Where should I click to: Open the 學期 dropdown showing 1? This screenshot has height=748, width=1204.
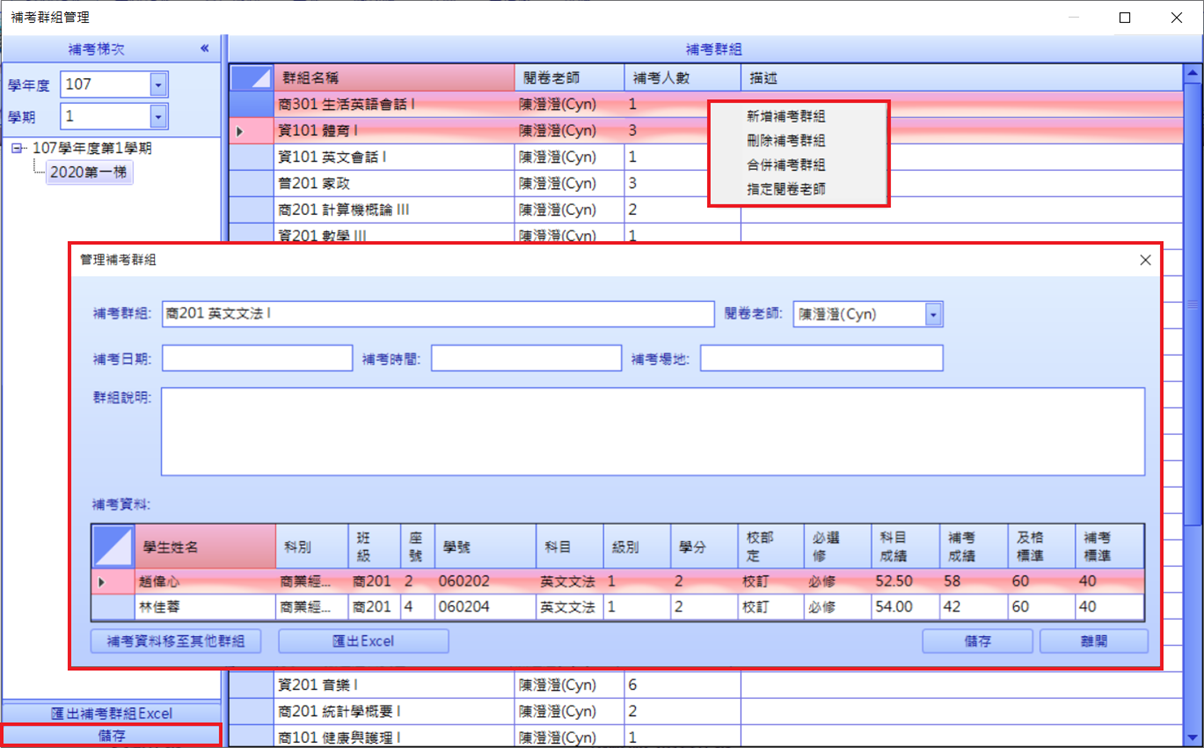pos(158,117)
